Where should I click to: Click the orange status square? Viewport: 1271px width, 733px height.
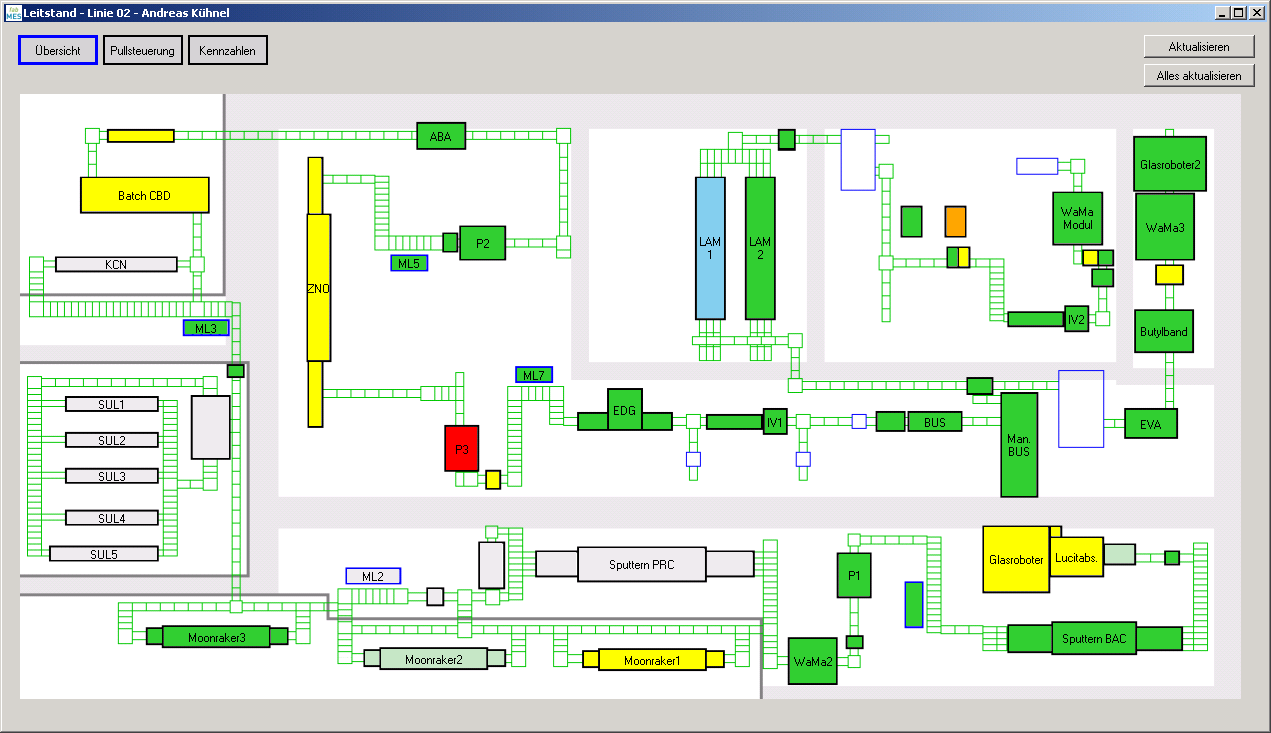956,221
